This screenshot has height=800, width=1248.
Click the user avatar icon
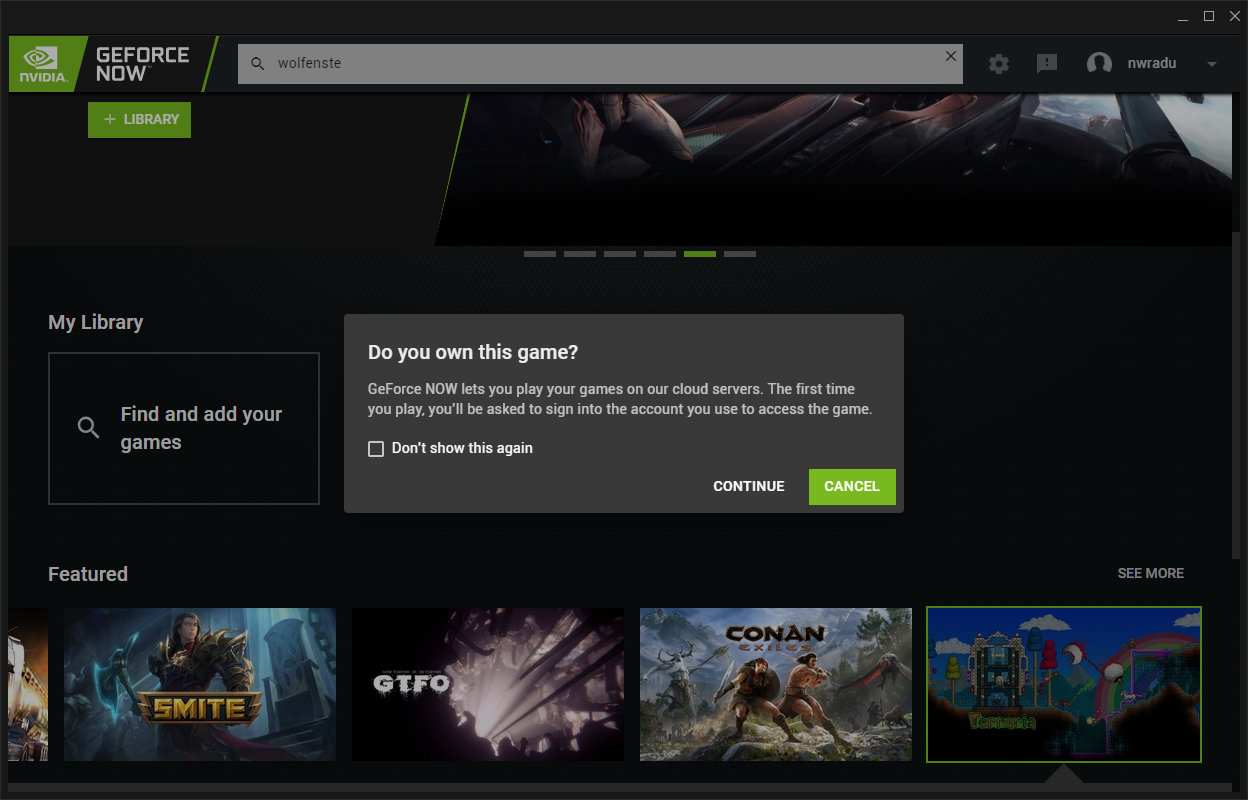1099,64
